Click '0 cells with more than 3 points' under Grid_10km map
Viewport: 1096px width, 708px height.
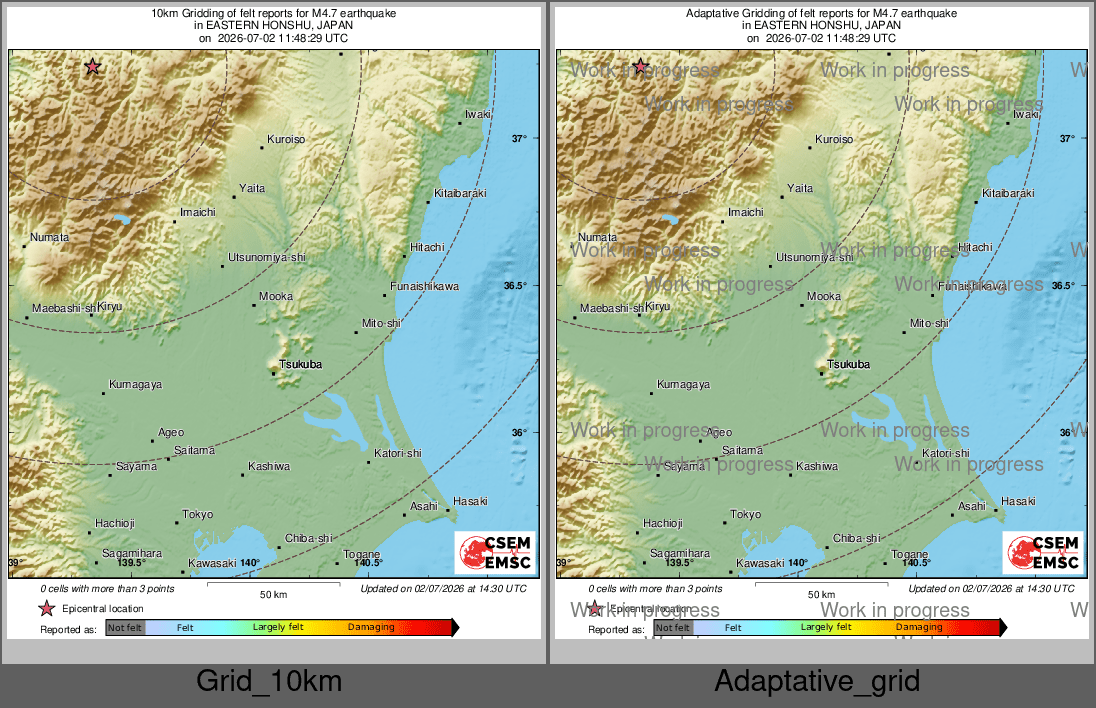[x=107, y=588]
